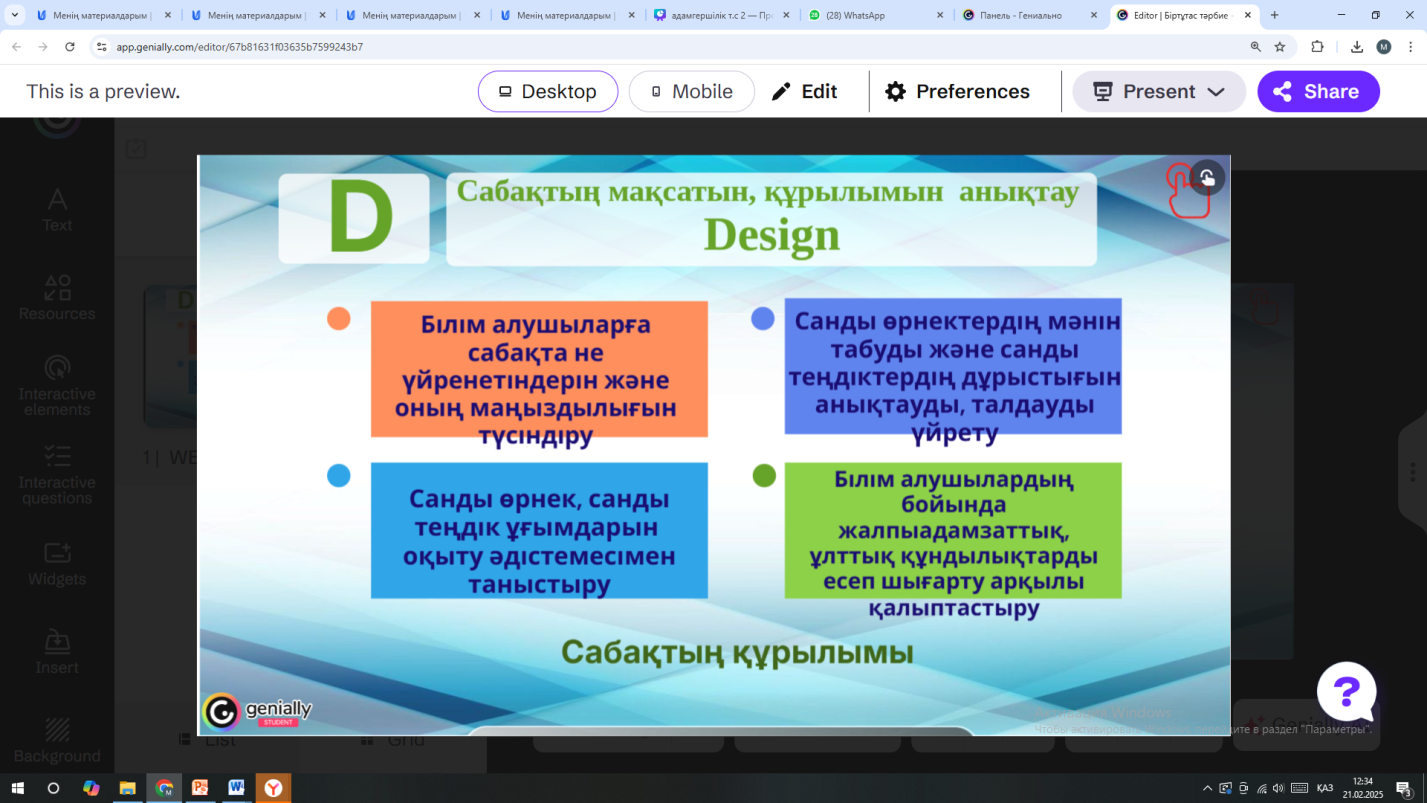Change the КАЗ input language

point(1325,788)
